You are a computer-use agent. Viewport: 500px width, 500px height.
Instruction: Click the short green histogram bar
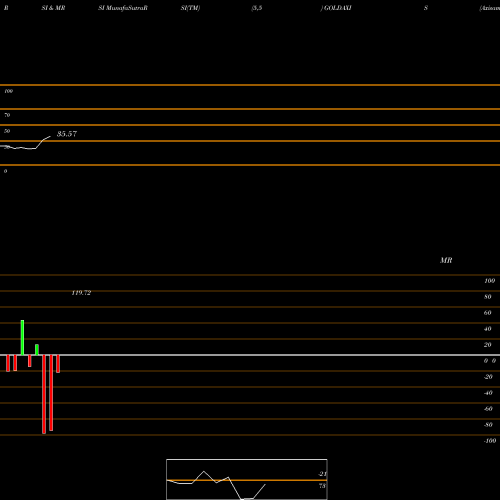(x=37, y=350)
